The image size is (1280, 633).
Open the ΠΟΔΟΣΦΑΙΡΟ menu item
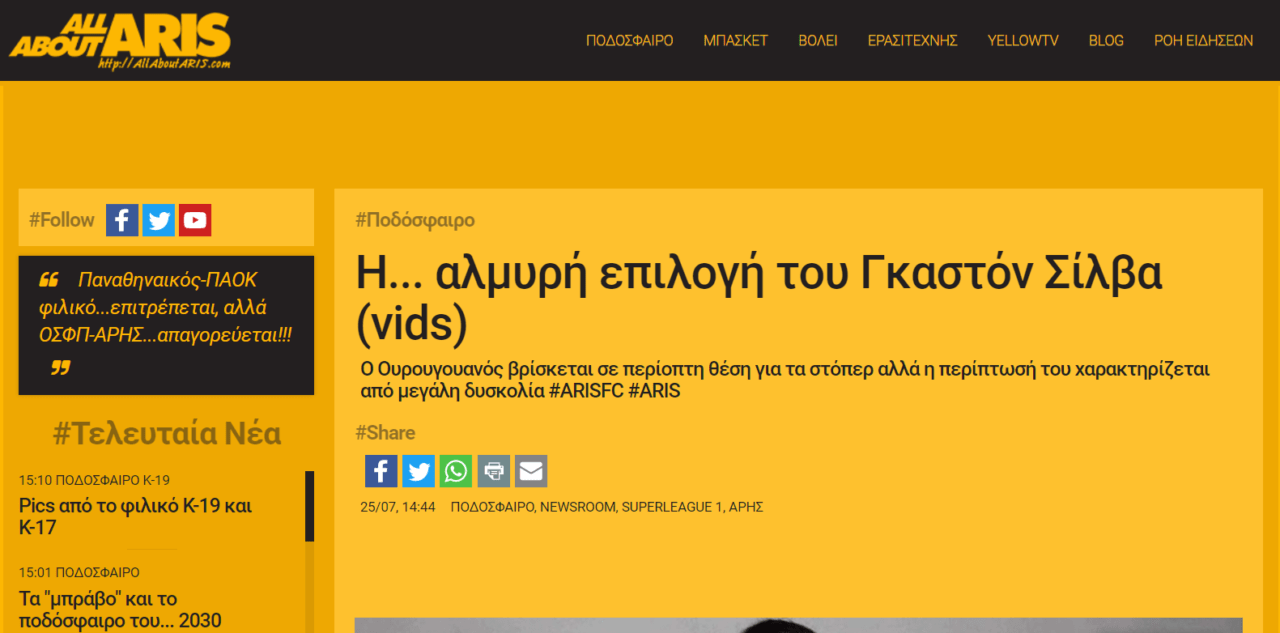629,41
